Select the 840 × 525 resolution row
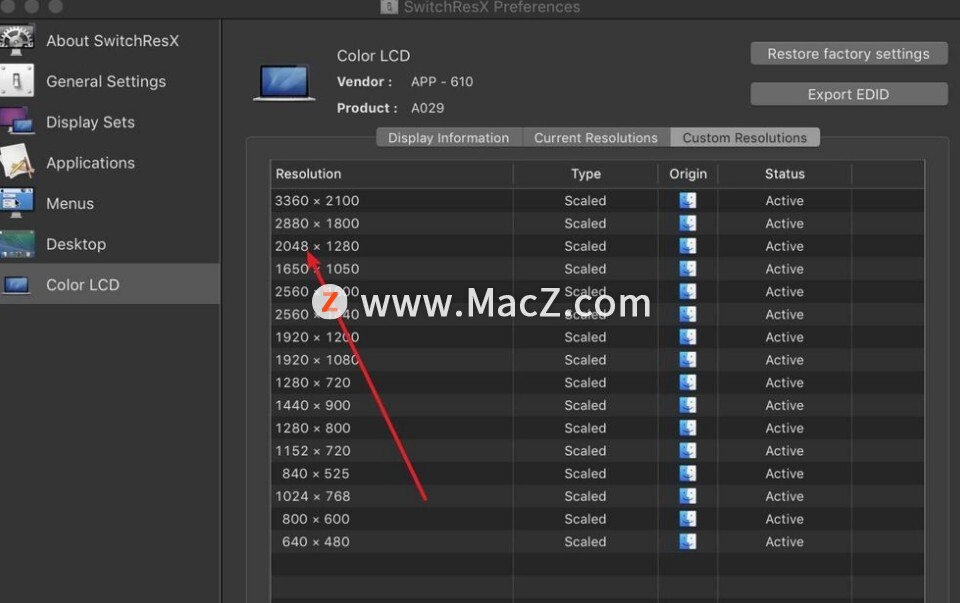The width and height of the screenshot is (960, 603). [x=598, y=473]
